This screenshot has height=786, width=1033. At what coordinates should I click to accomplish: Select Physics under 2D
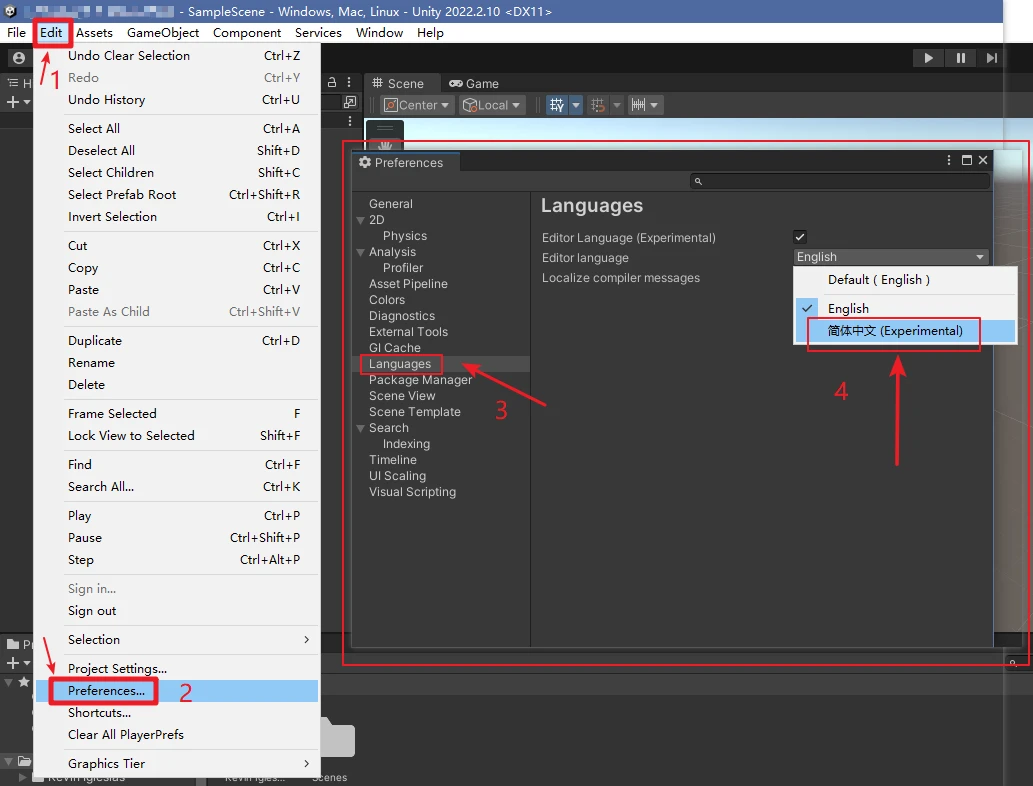click(x=405, y=236)
